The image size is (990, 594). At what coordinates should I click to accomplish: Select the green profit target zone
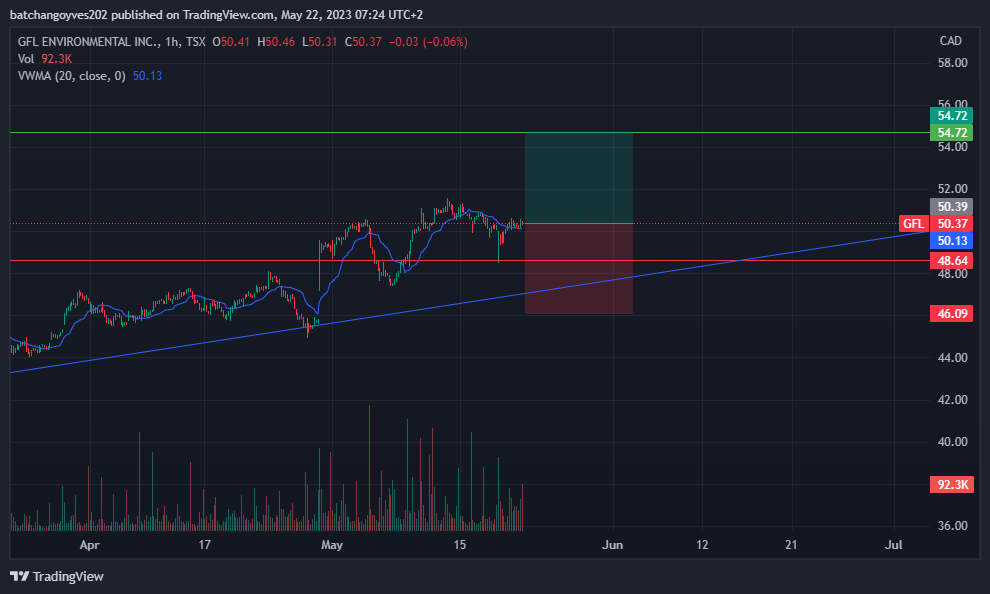click(x=579, y=178)
